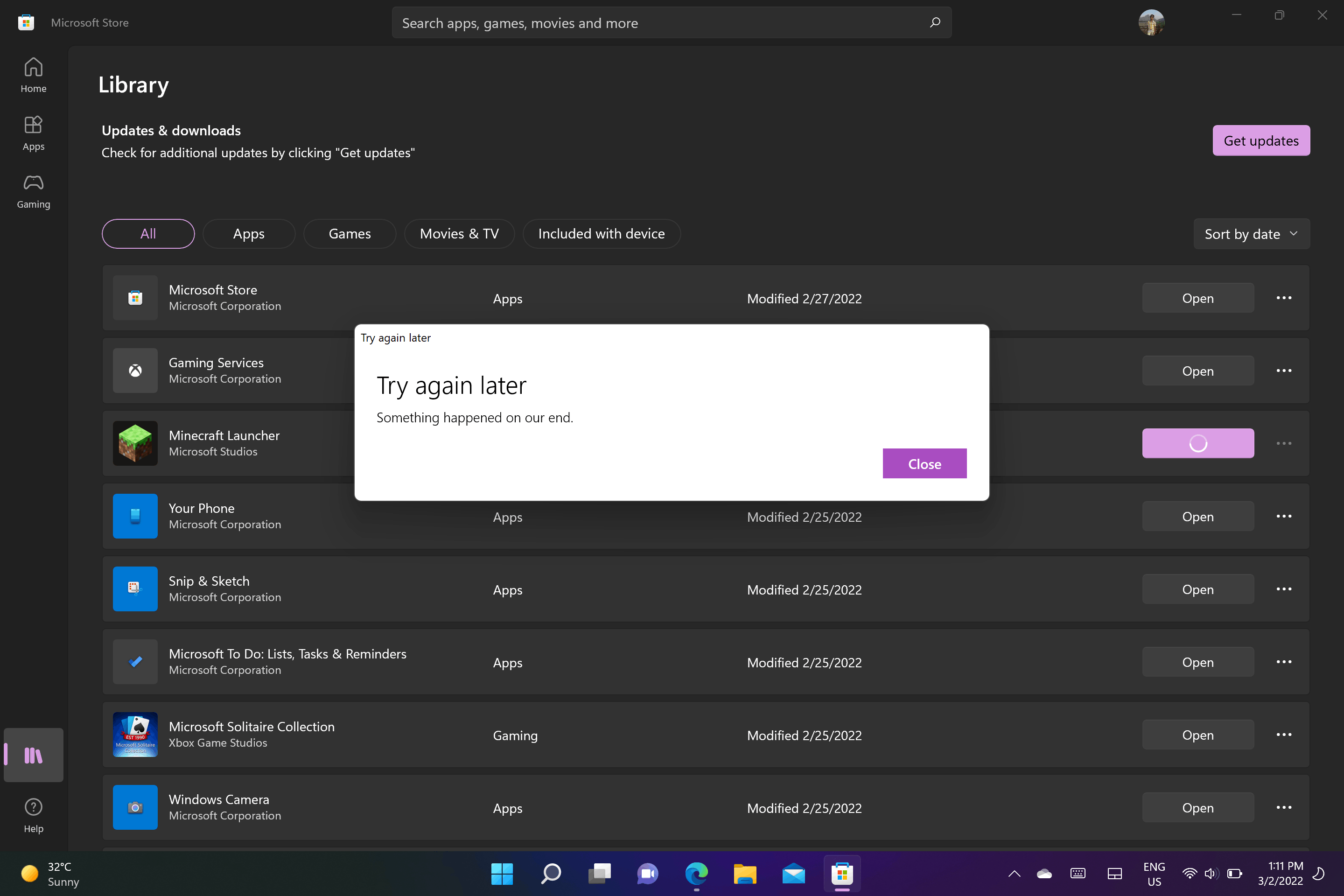Switch to Movies & TV filter
1344x896 pixels.
click(x=459, y=234)
